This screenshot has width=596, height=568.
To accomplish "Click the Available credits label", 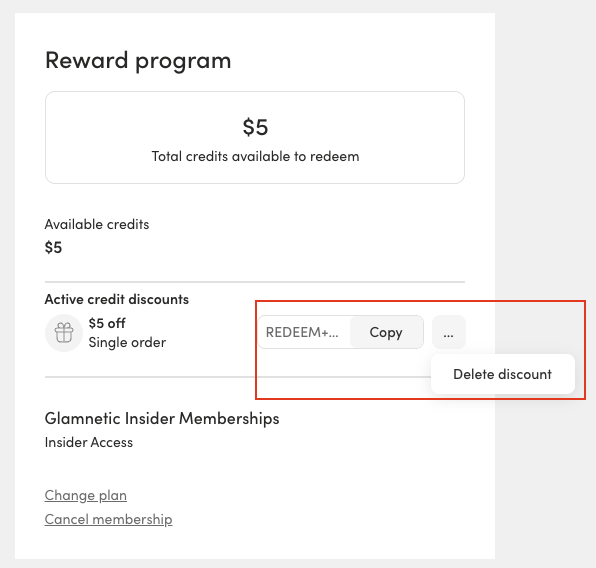I will (x=97, y=224).
